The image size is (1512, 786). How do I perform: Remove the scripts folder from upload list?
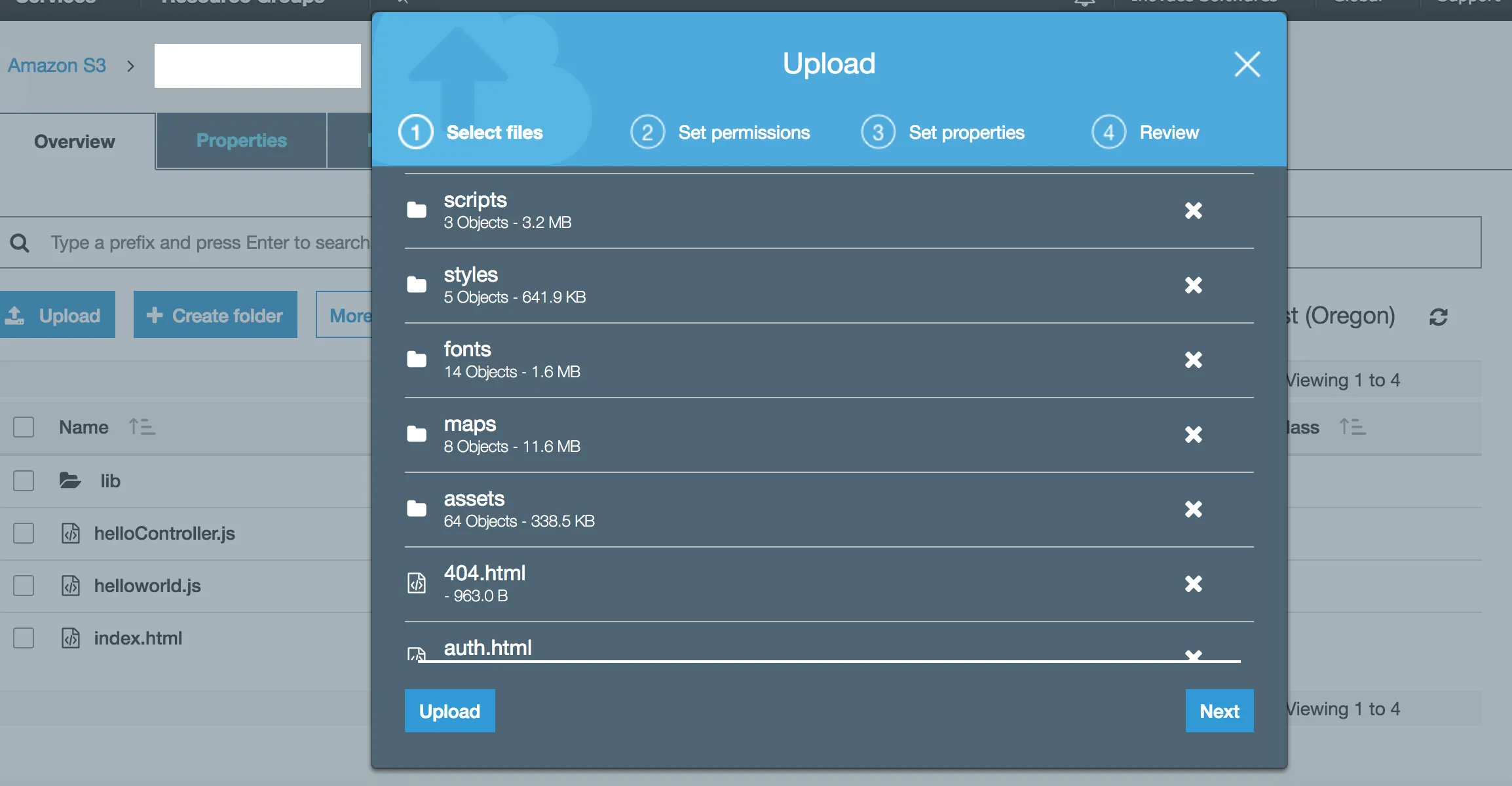[x=1193, y=210]
